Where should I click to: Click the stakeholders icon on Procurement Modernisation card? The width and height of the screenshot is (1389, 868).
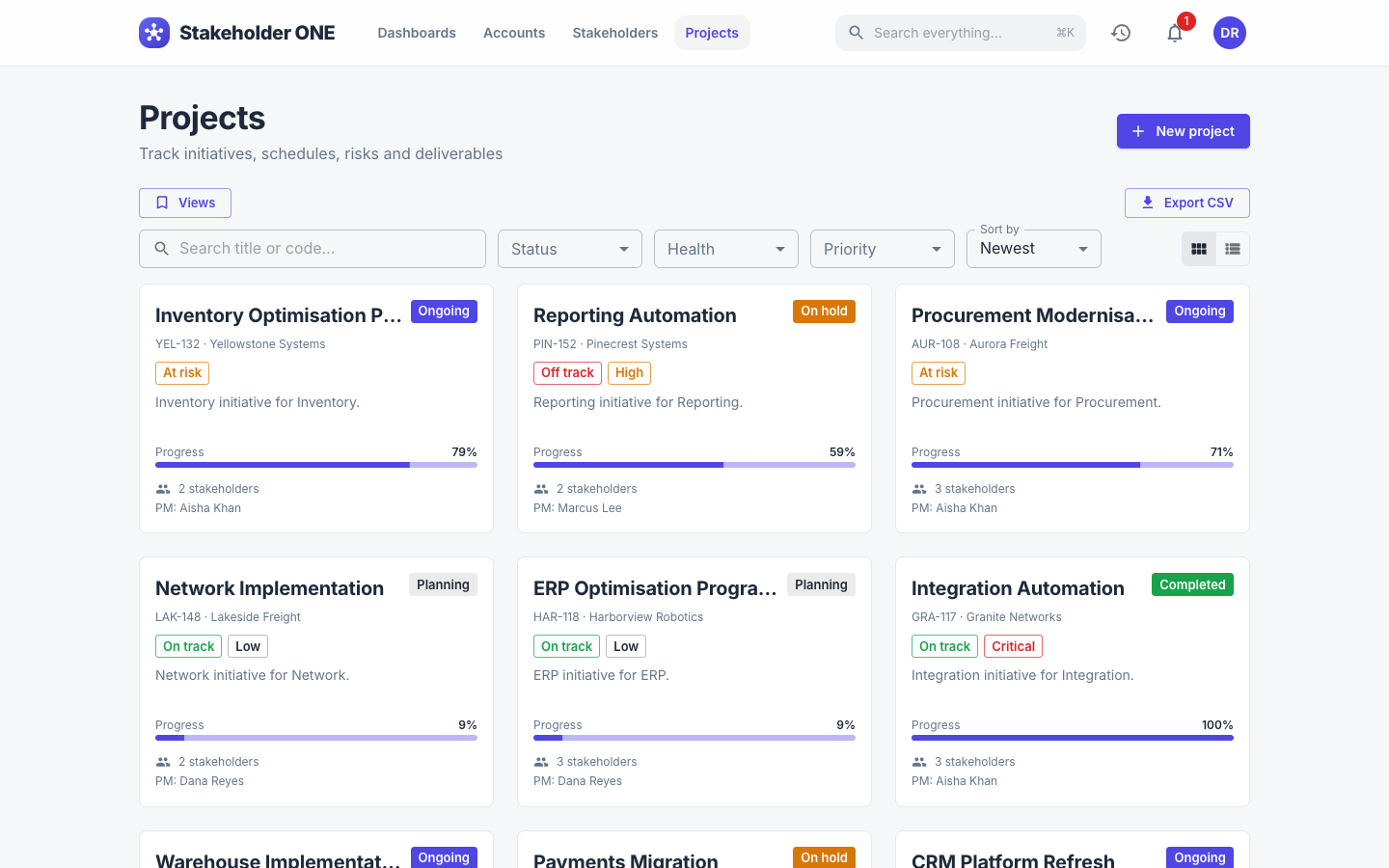tap(919, 489)
